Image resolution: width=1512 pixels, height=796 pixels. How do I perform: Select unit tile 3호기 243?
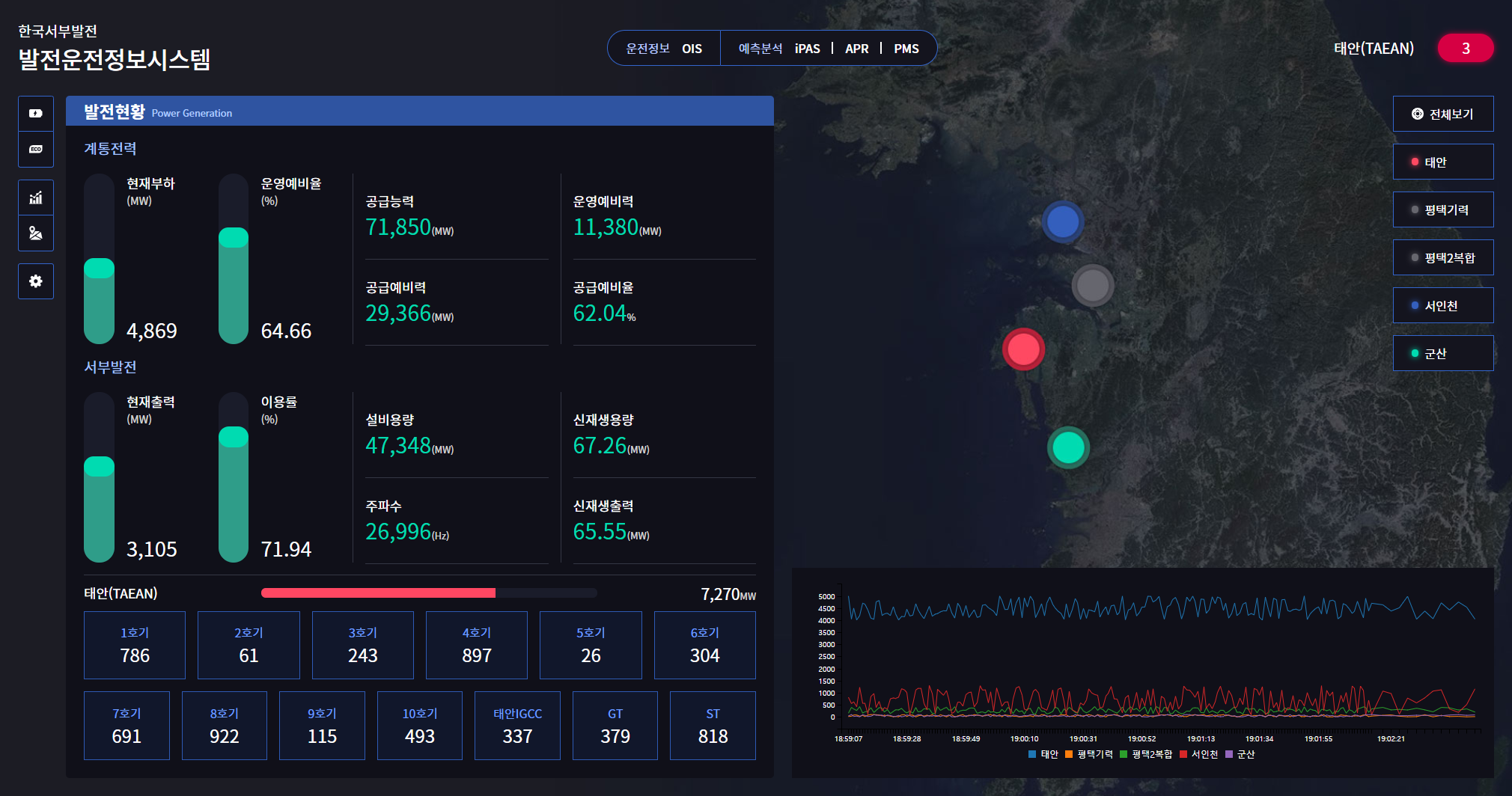click(363, 645)
